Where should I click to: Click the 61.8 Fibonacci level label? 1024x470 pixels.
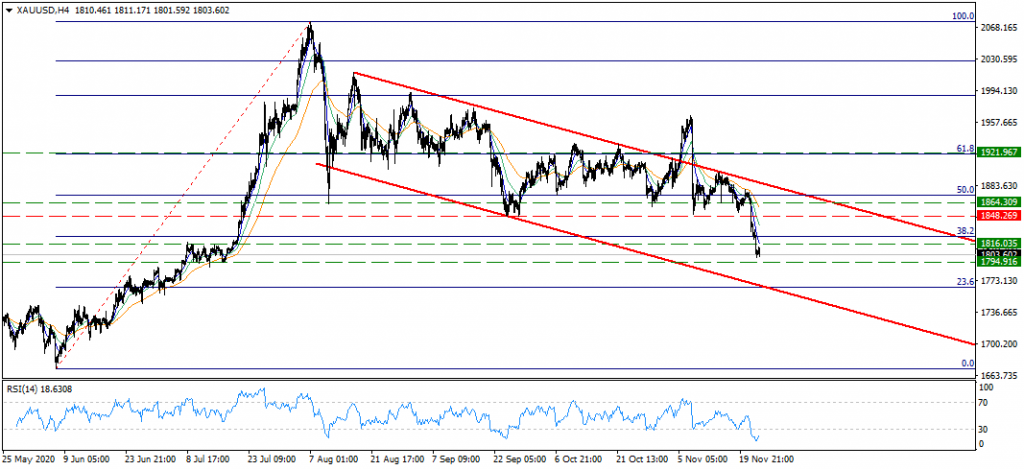point(965,148)
